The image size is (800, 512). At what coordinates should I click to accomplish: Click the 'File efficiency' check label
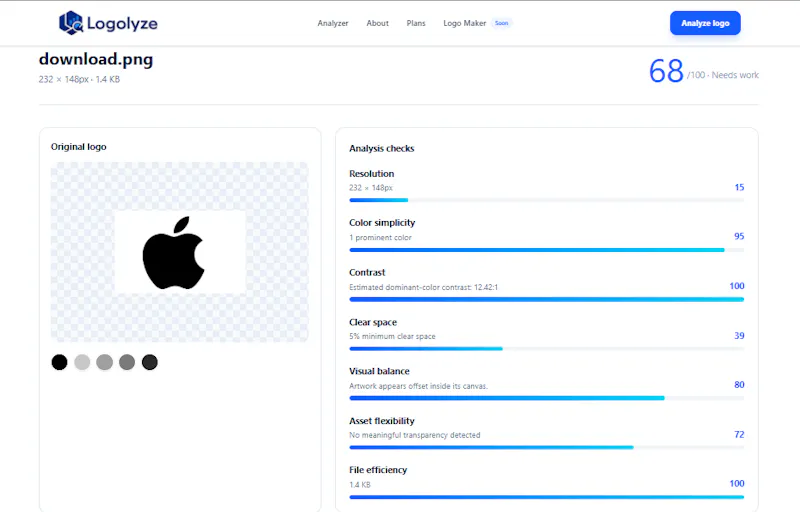point(378,470)
